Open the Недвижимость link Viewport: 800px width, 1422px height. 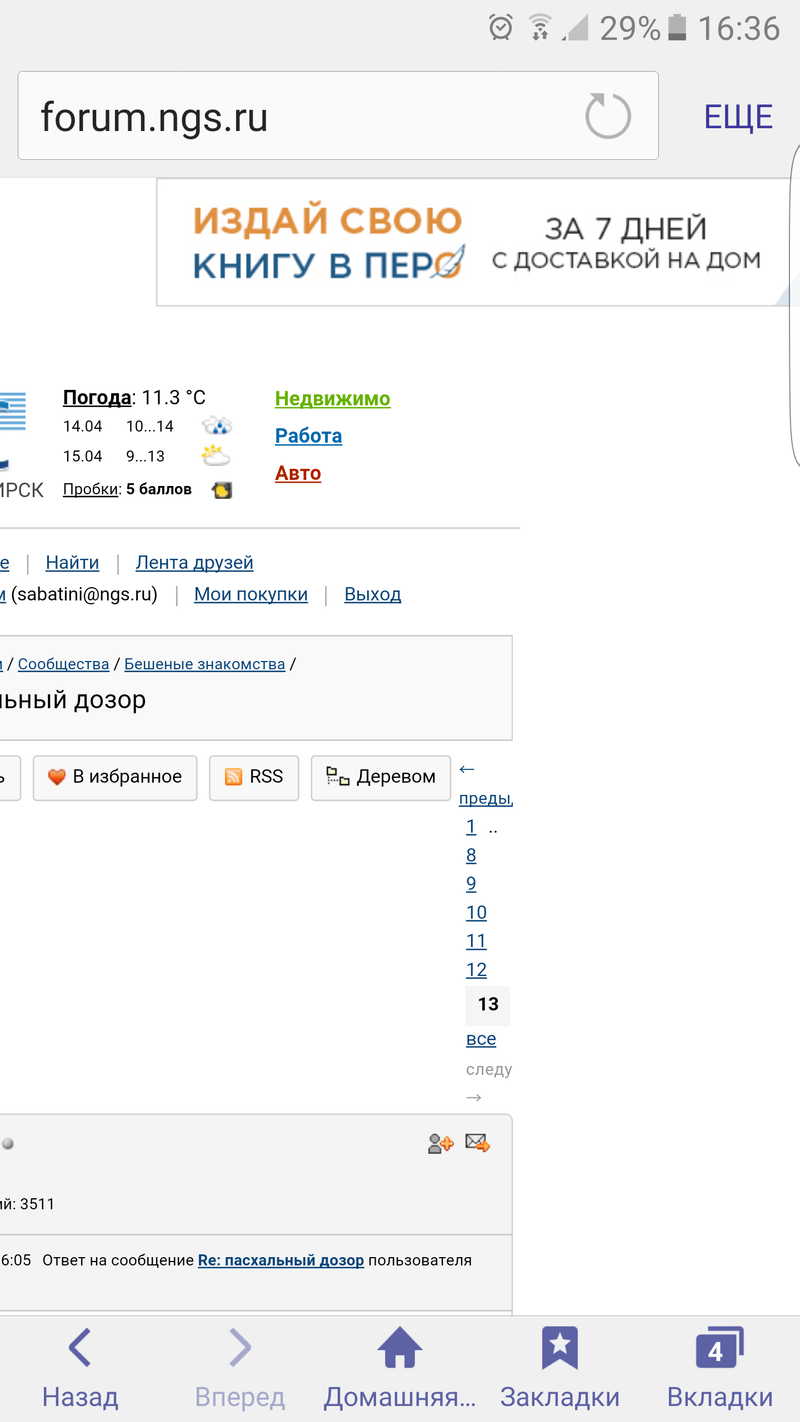[x=333, y=399]
